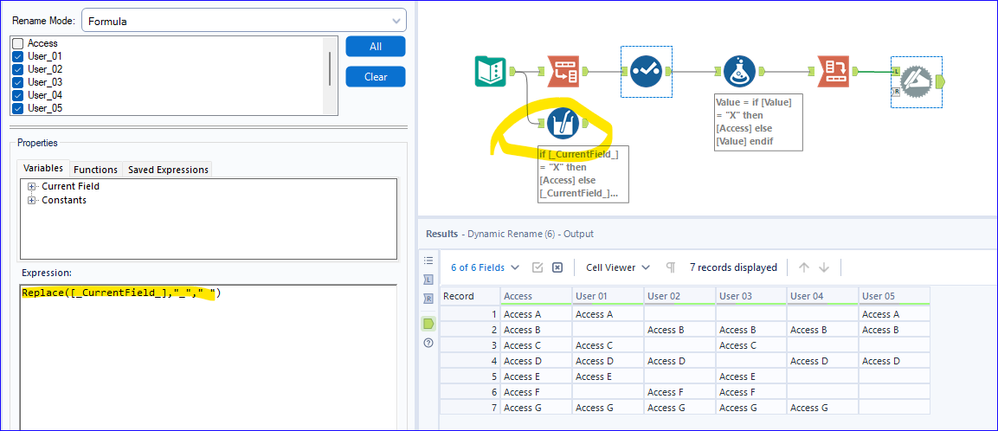This screenshot has width=998, height=431.
Task: Open the Rename Mode dropdown
Action: [244, 20]
